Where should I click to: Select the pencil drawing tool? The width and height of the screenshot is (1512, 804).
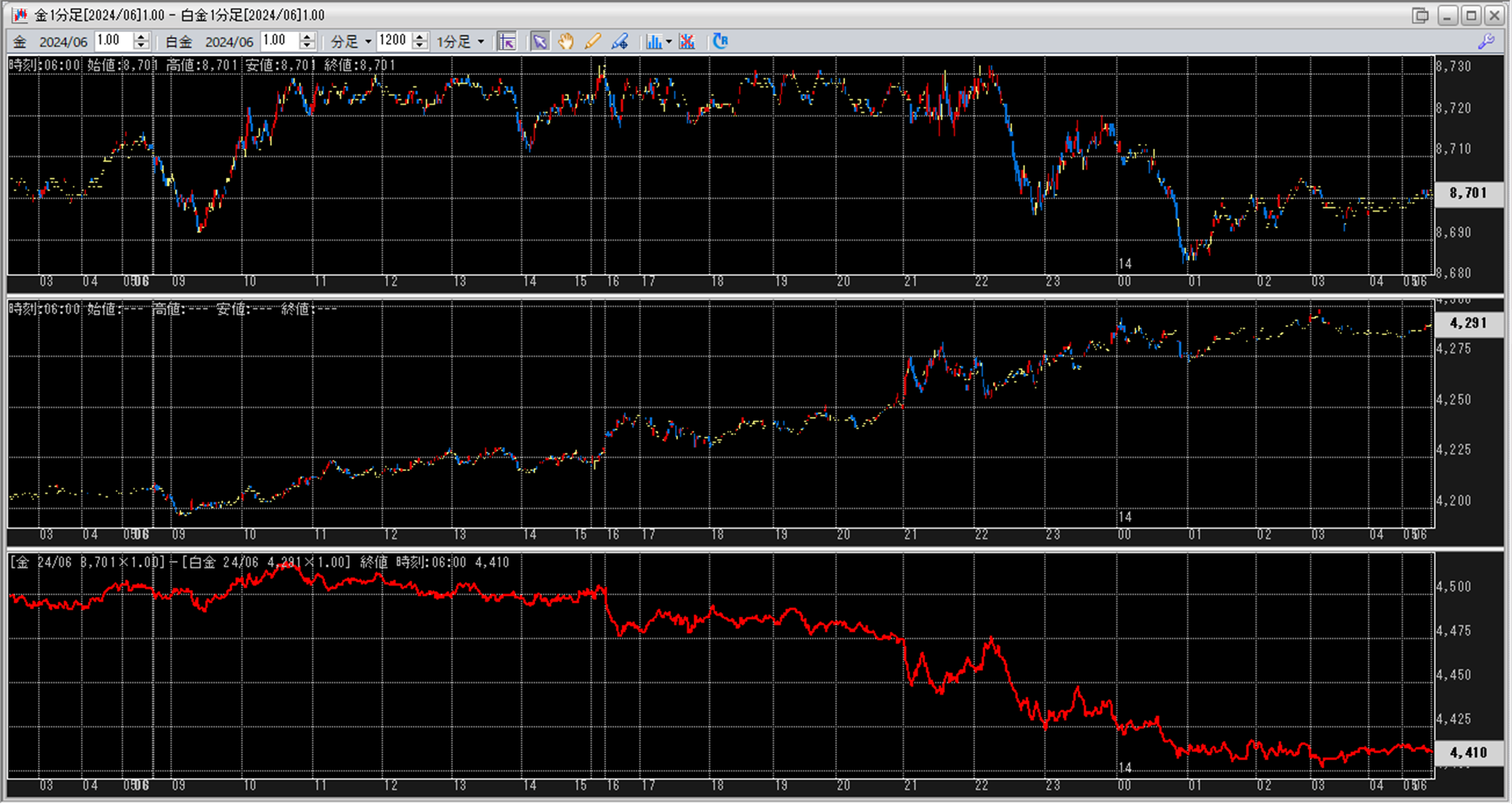pyautogui.click(x=593, y=42)
